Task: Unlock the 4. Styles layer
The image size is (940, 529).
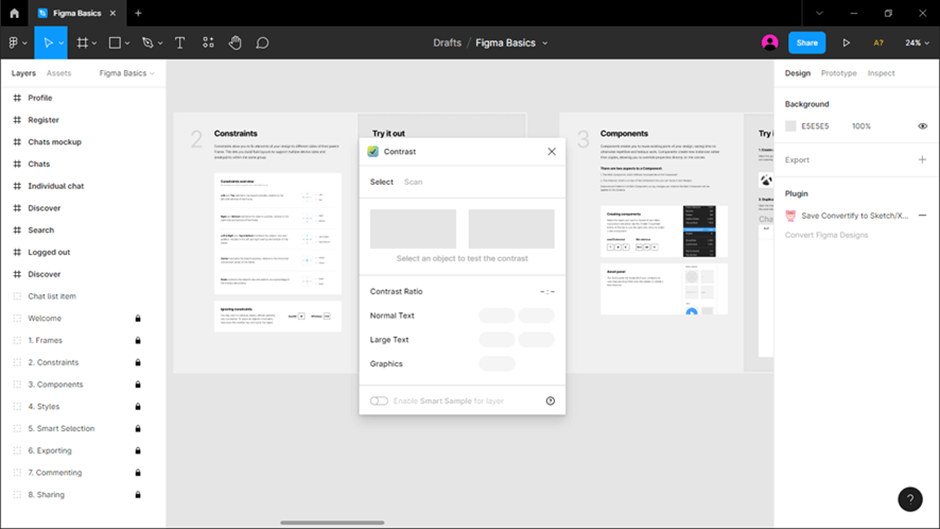Action: point(137,407)
